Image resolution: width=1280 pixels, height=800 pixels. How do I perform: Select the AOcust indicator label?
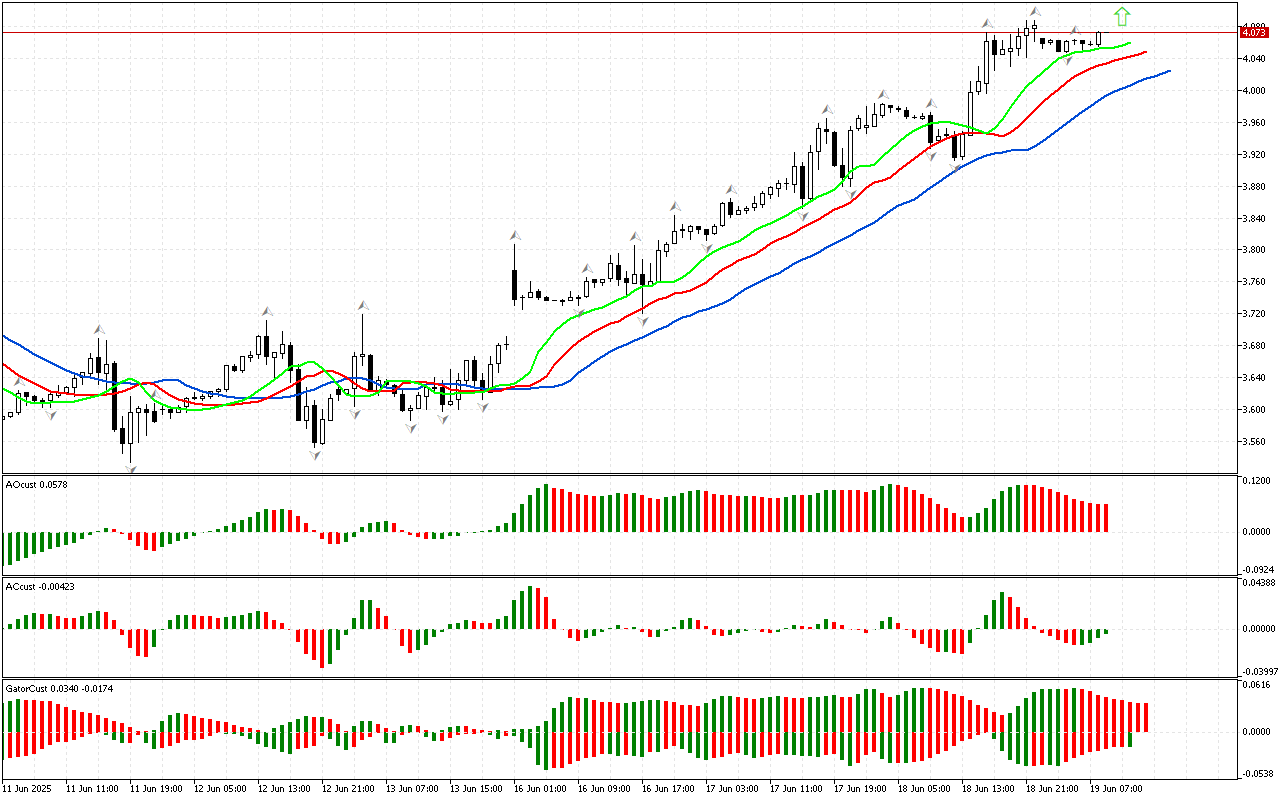[x=35, y=484]
